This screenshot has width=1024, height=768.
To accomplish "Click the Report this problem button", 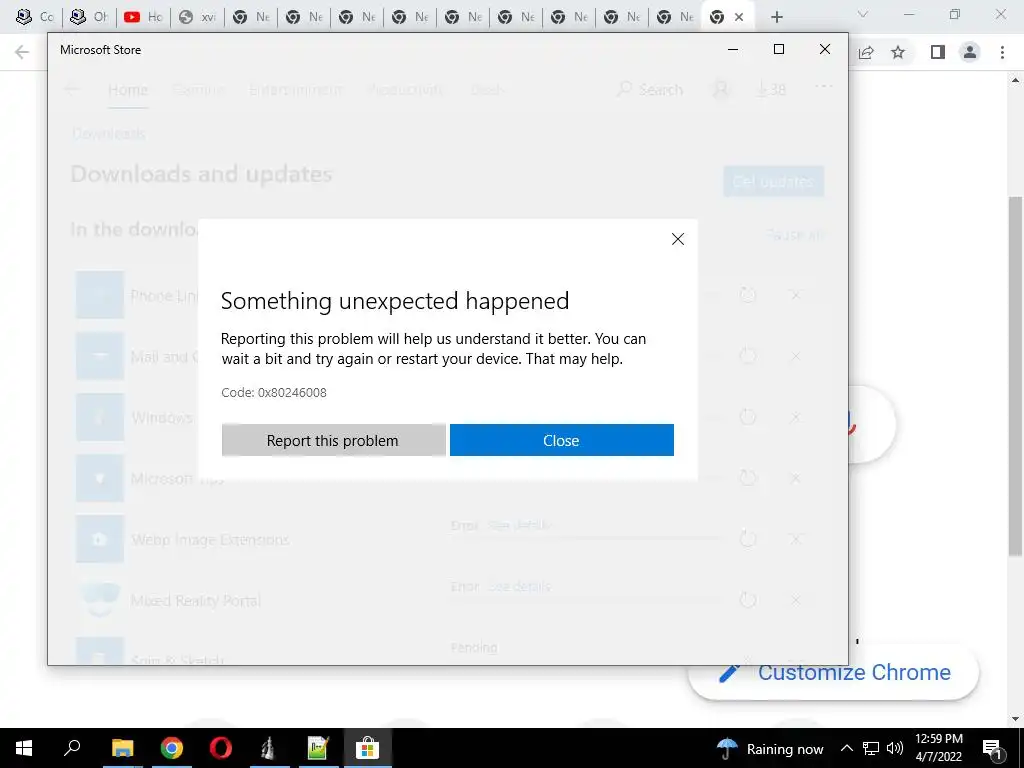I will [x=333, y=440].
